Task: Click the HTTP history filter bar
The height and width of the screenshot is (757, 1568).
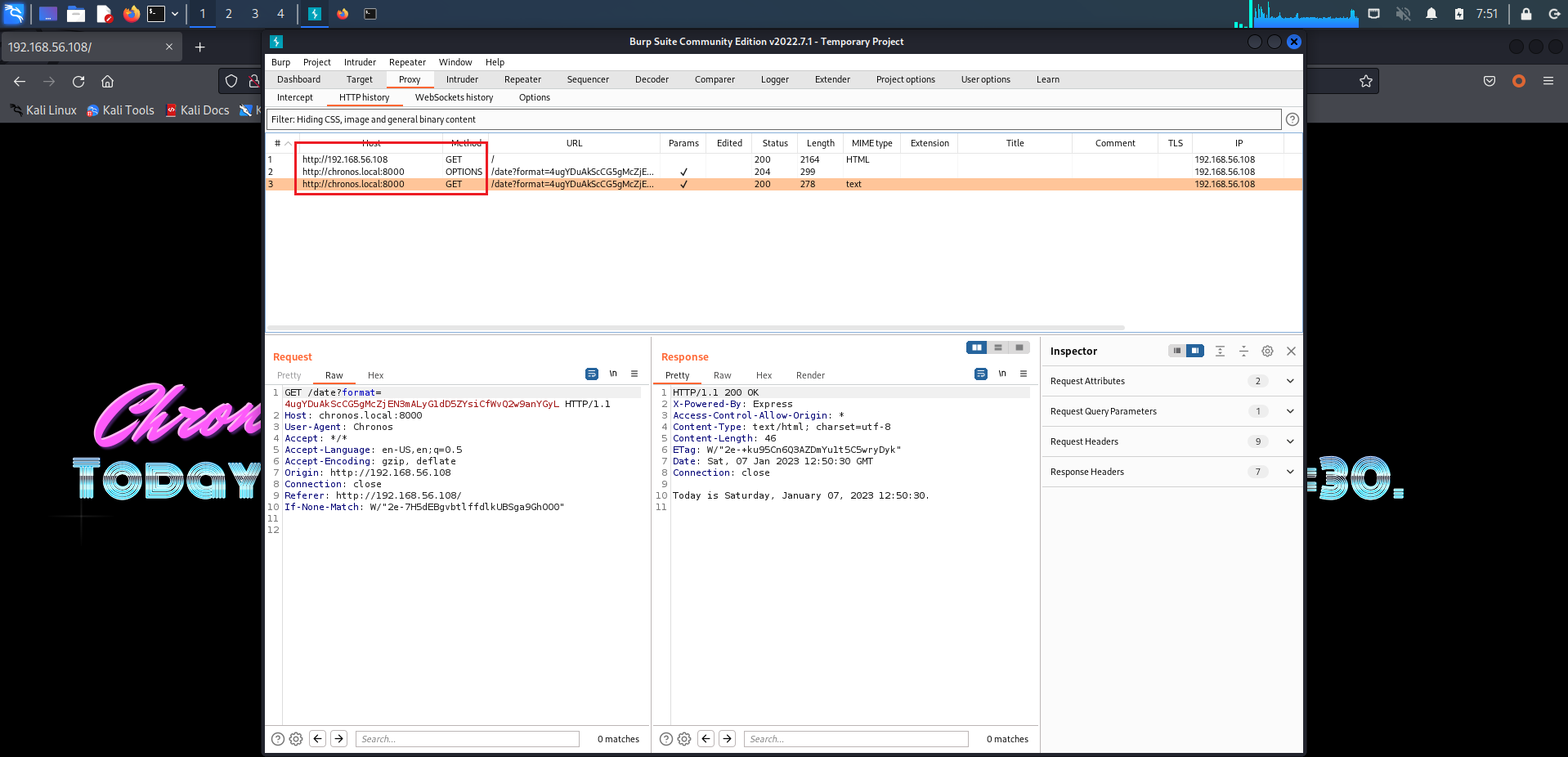Action: coord(773,119)
